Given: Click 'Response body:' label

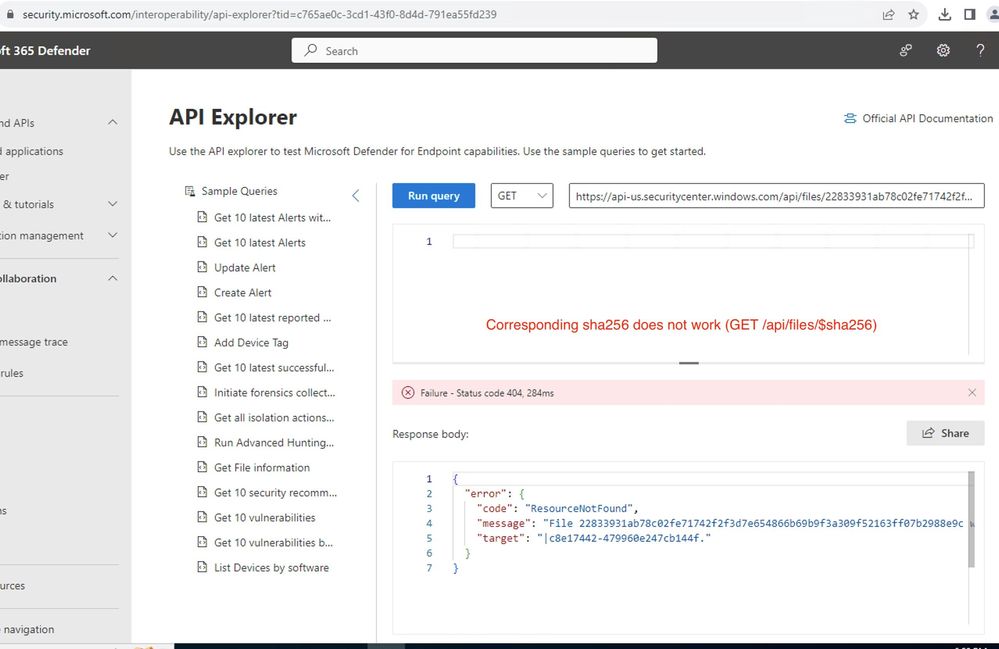Looking at the screenshot, I should pyautogui.click(x=430, y=434).
